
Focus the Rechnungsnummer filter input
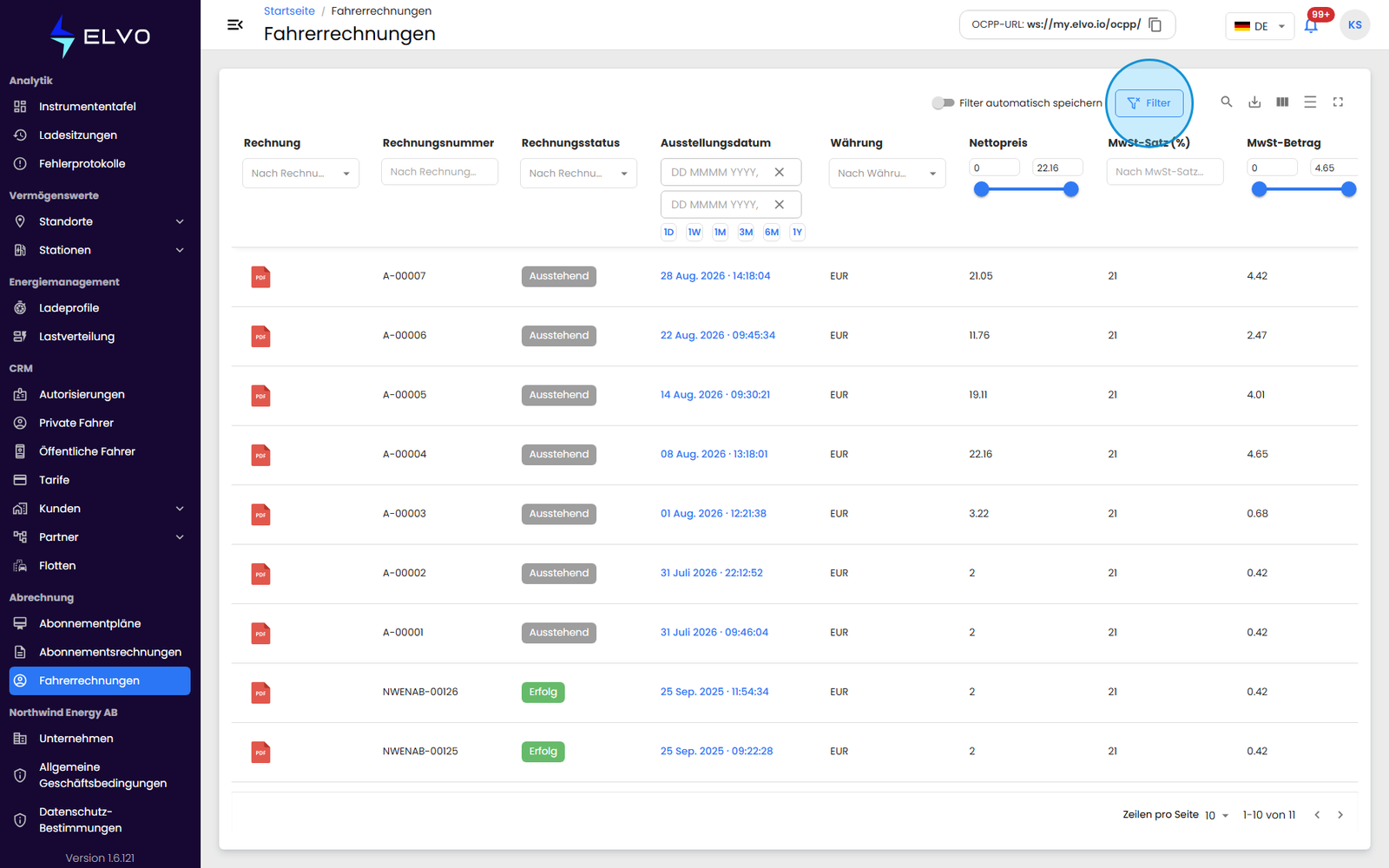[x=439, y=172]
